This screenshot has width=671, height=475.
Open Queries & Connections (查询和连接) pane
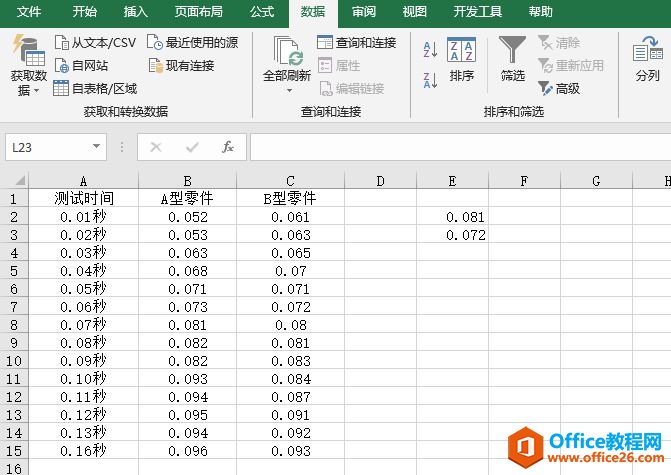[x=356, y=43]
